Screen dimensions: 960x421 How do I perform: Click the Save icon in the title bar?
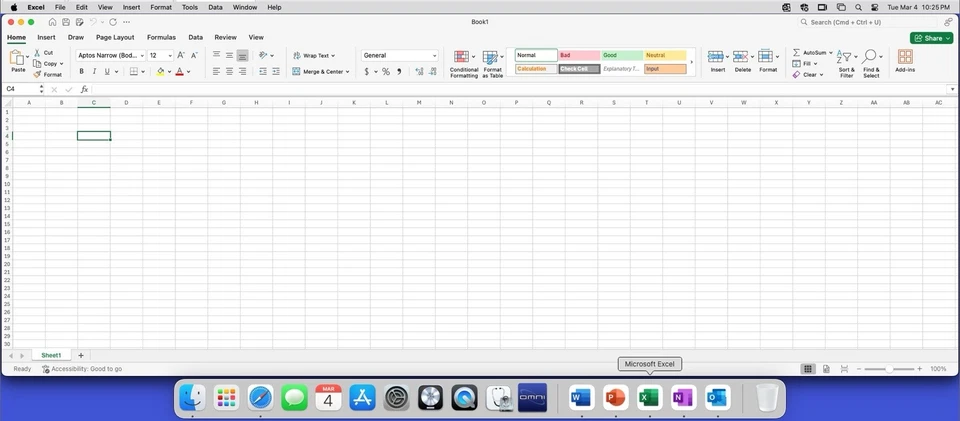66,22
